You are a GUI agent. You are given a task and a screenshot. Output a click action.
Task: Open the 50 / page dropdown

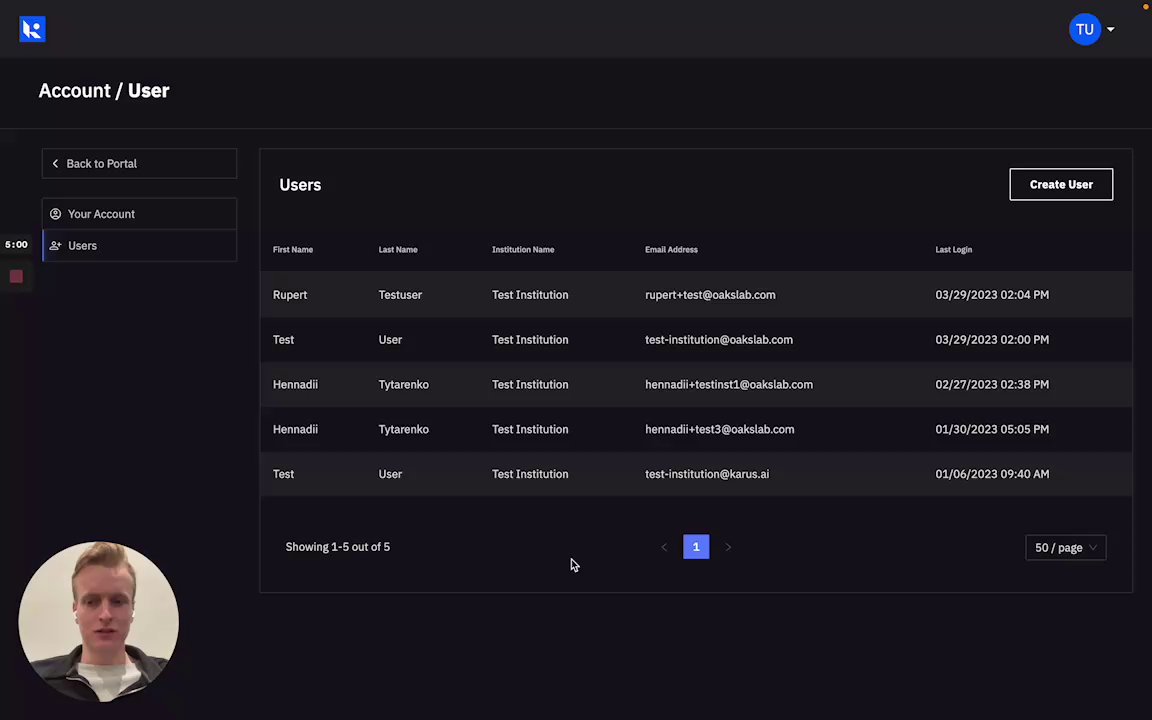point(1065,548)
